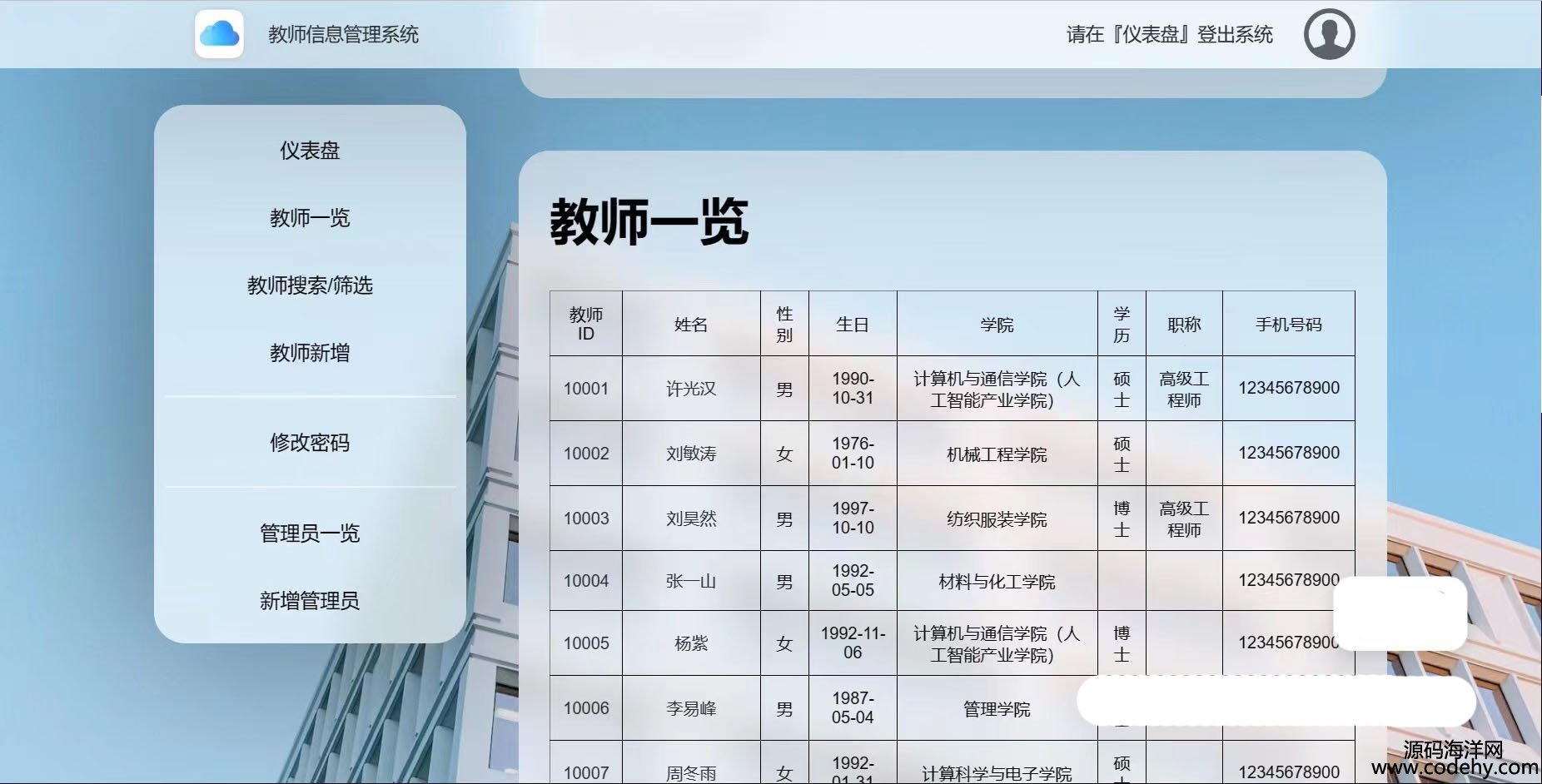Click birthday cell 1992-11-06
This screenshot has height=784, width=1542.
(x=853, y=643)
